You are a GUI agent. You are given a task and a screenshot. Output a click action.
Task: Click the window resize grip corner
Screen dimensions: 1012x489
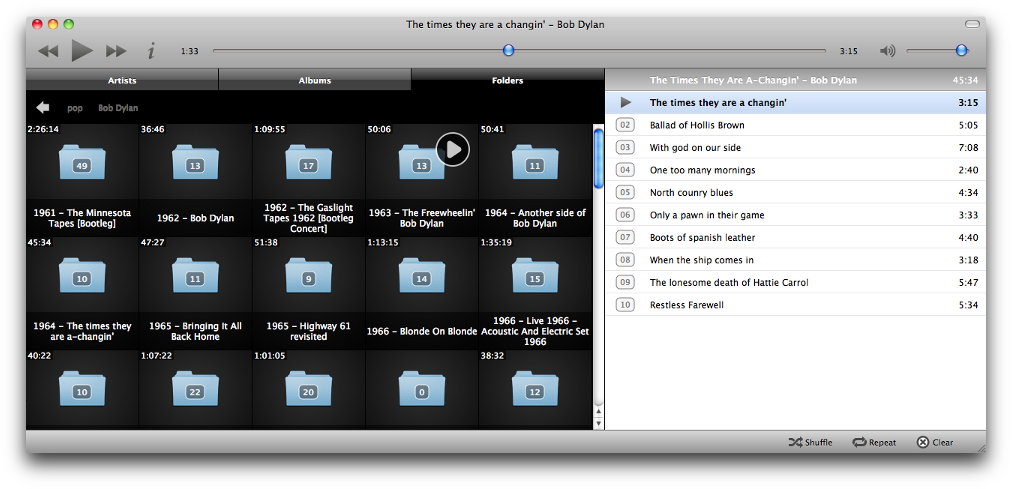coord(981,447)
